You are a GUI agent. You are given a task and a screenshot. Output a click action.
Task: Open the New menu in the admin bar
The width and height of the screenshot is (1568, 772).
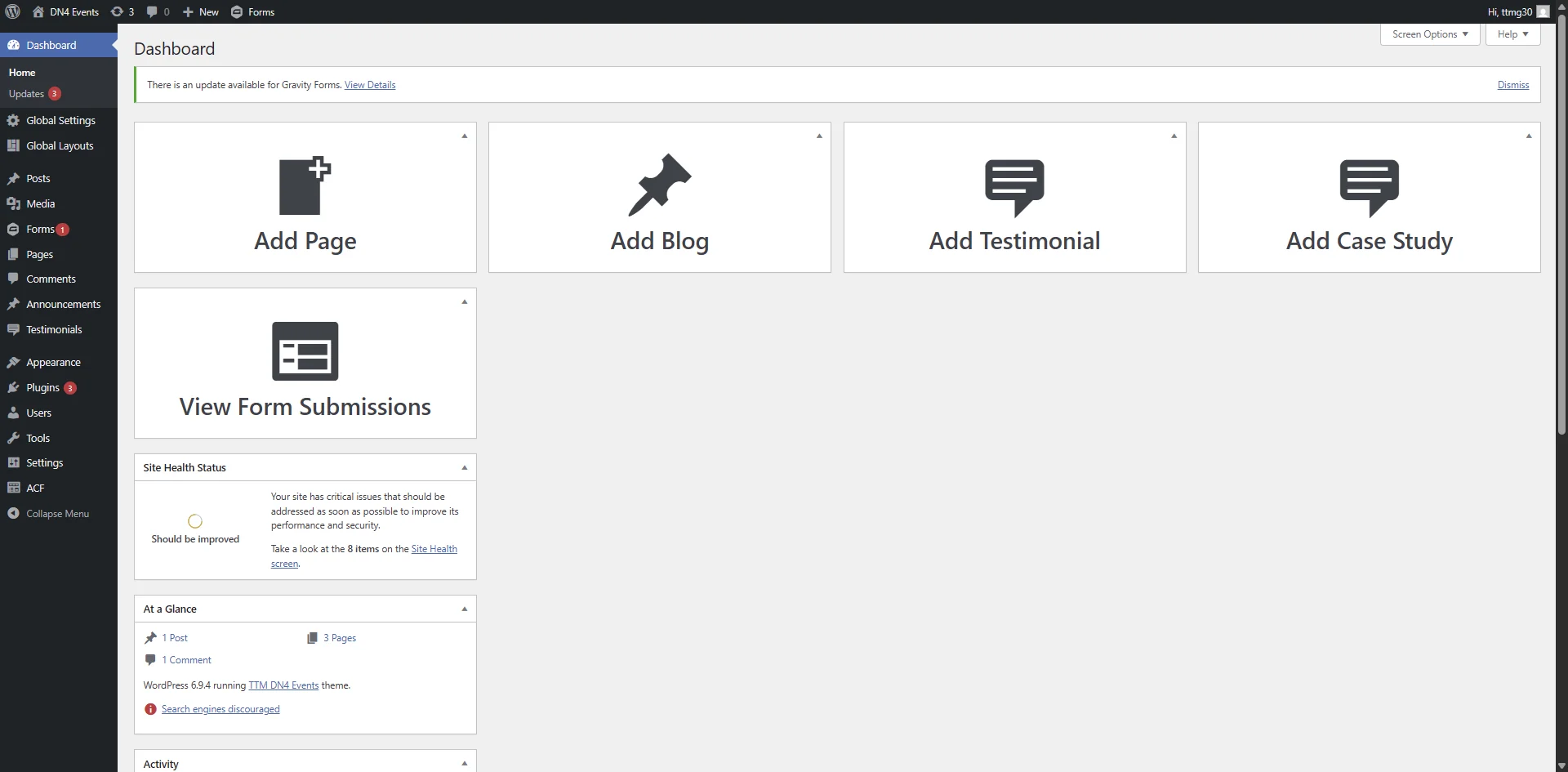pos(199,11)
